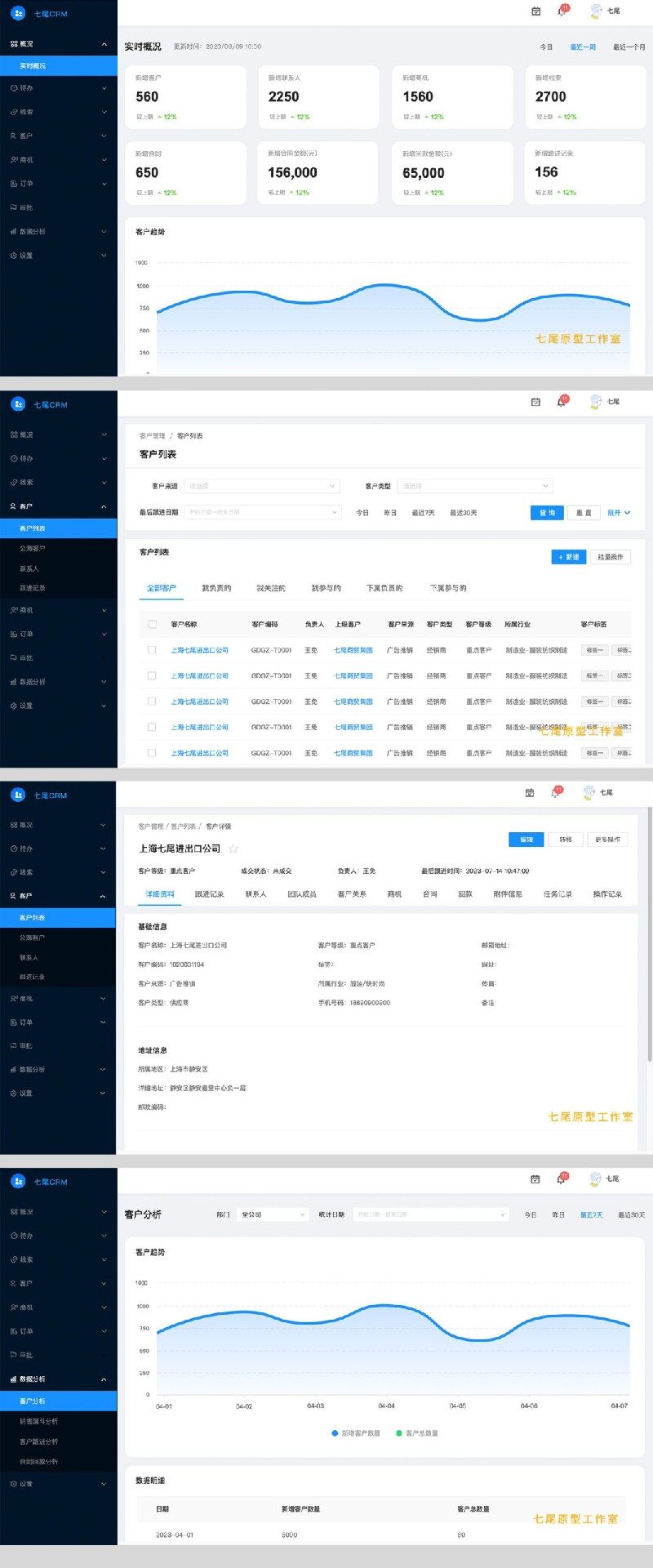Toggle the green 客户总数量 legend marker

[399, 1433]
